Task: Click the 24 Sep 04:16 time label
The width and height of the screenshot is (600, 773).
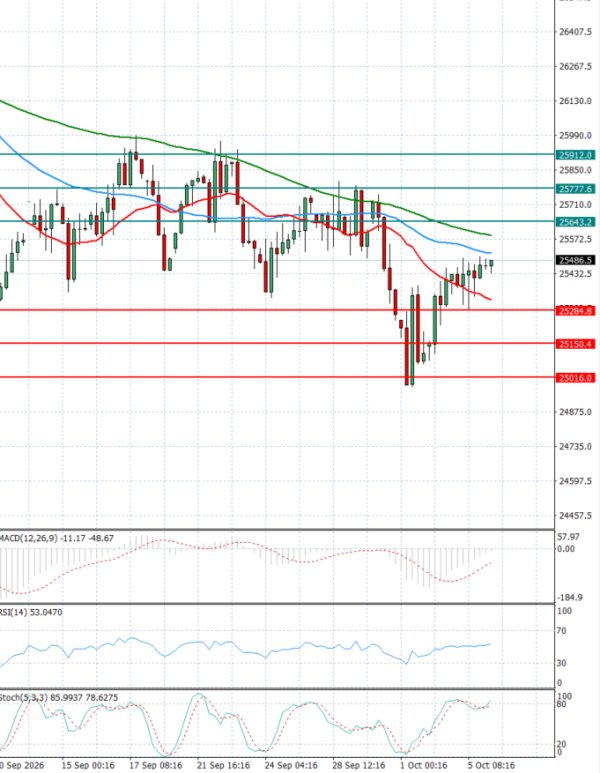Action: pos(291,765)
